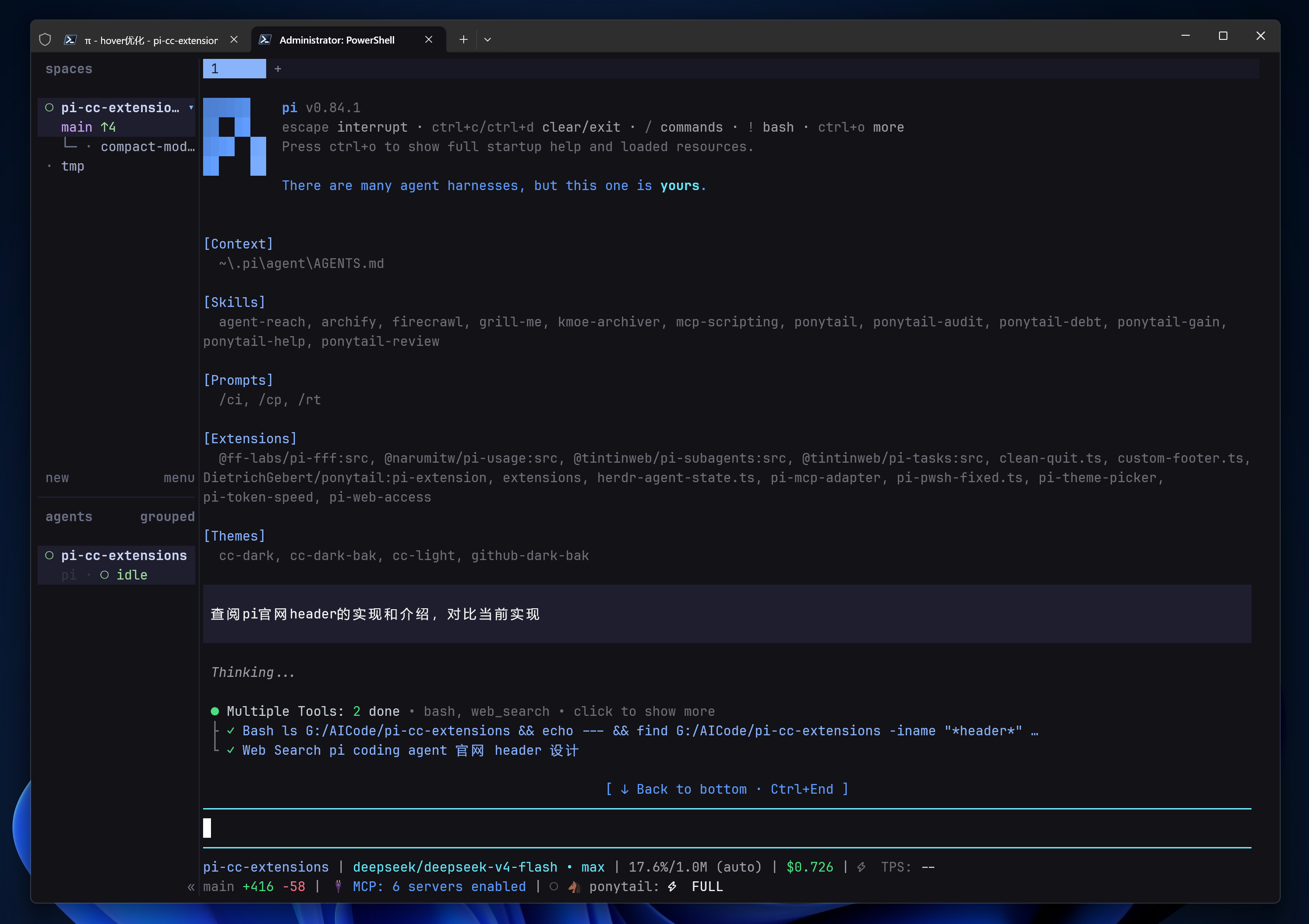Click the [Themes] section header
Image resolution: width=1309 pixels, height=924 pixels.
coord(234,536)
